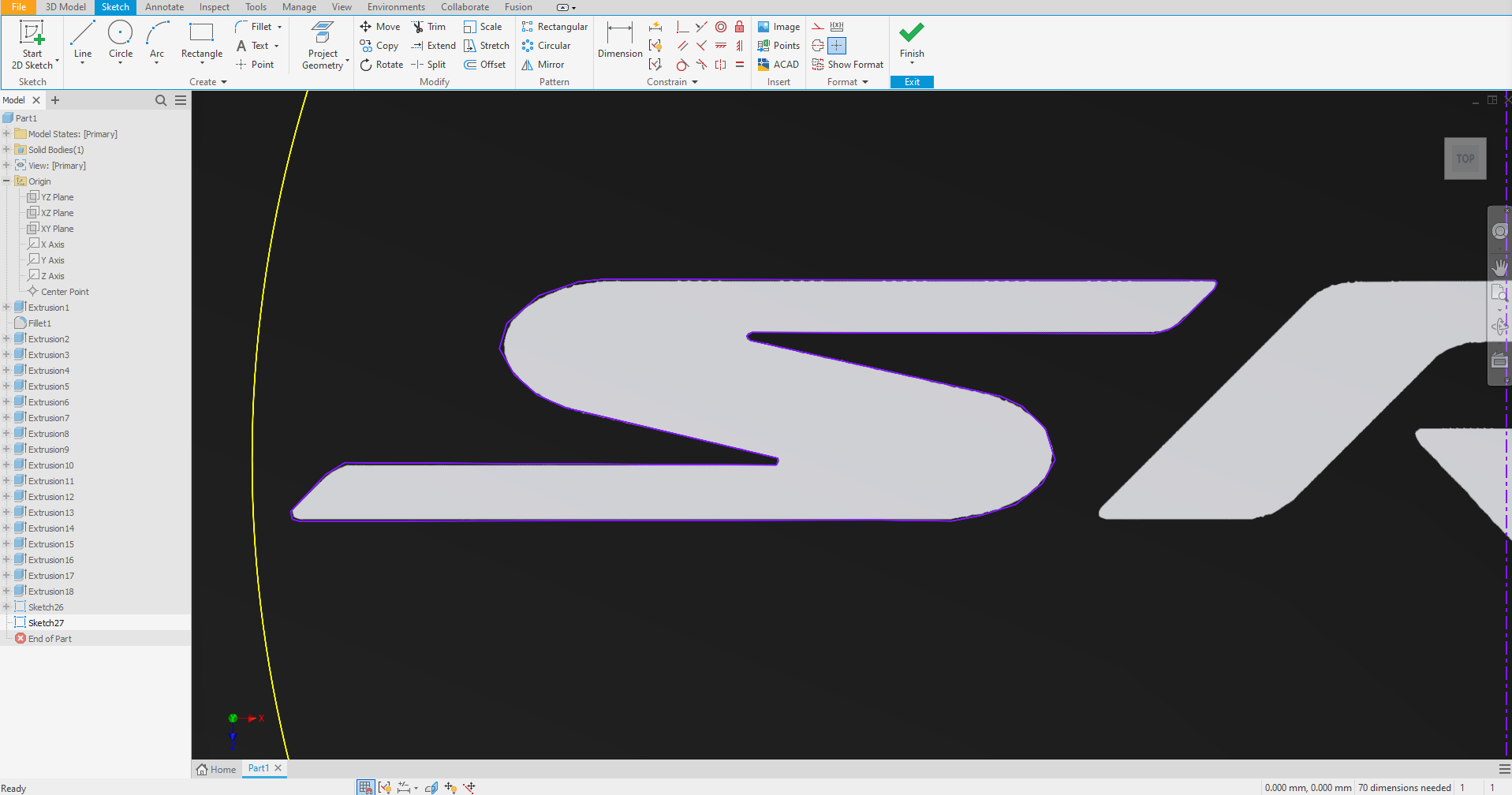
Task: Toggle Slice Graphics in status bar
Action: click(x=431, y=787)
